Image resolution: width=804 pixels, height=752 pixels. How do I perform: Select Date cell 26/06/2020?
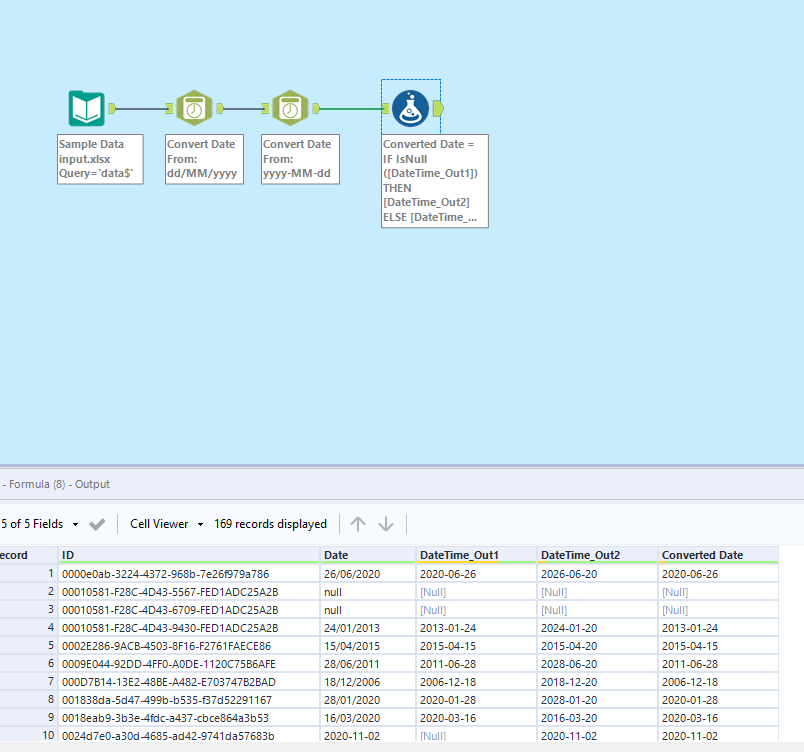(368, 574)
